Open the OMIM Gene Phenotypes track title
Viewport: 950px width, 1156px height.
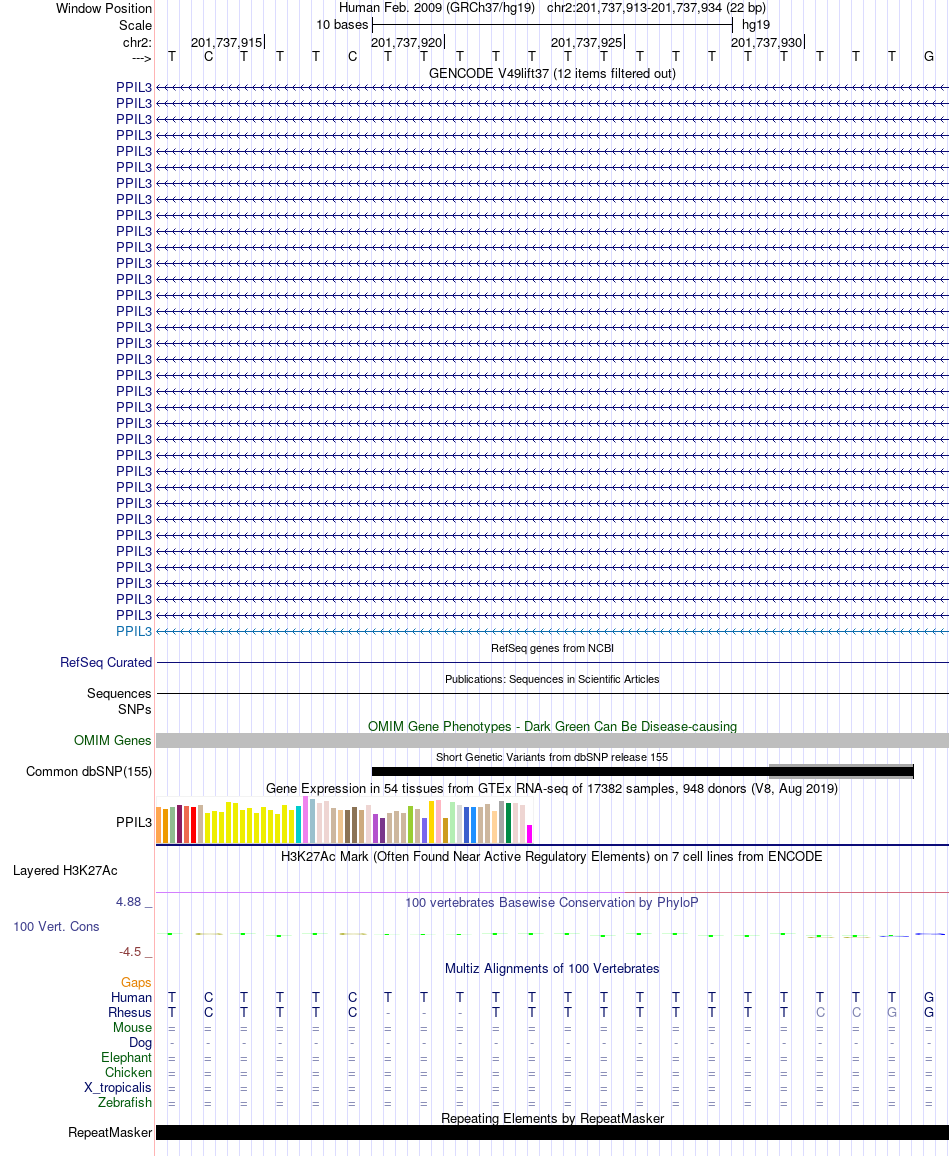tap(552, 727)
